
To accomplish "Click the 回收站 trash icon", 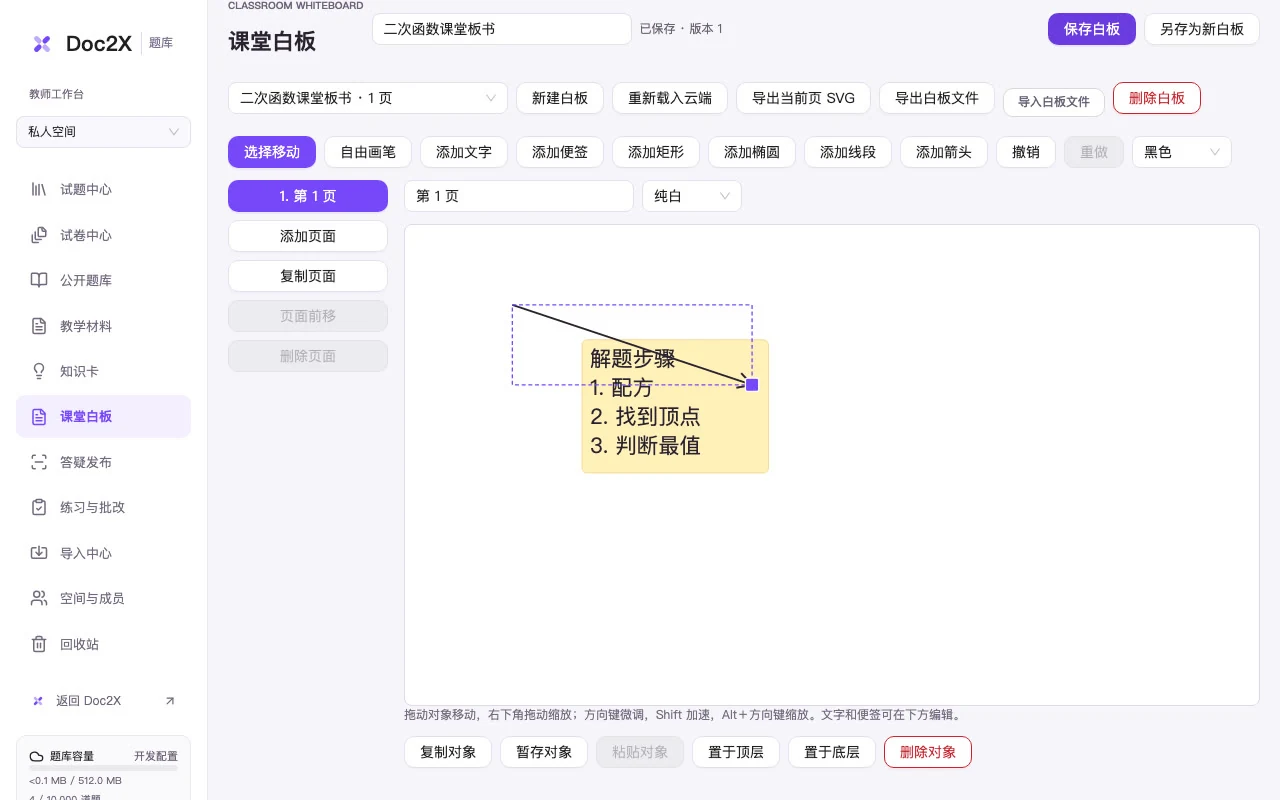I will [x=39, y=644].
